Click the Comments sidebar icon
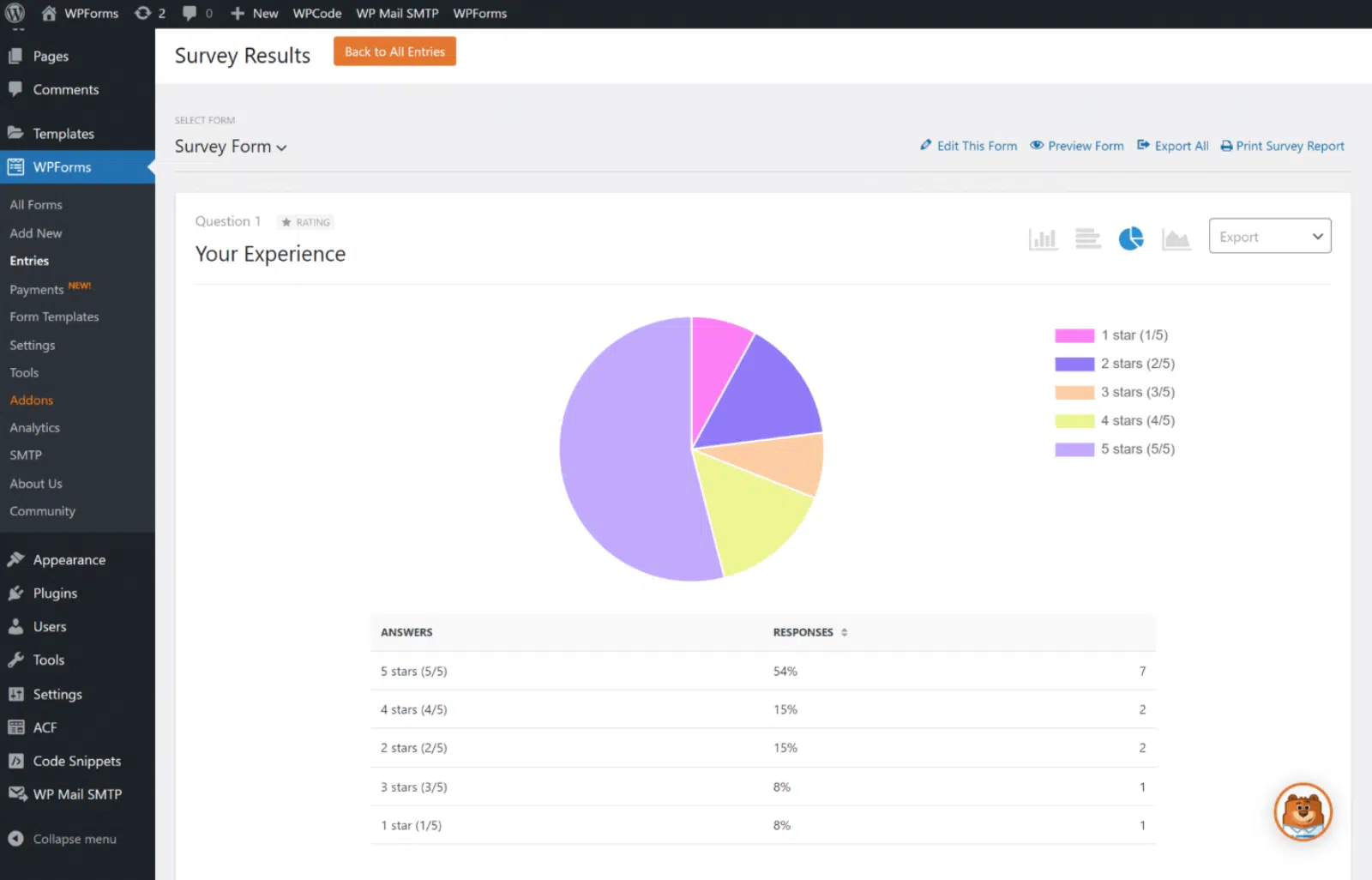 point(15,89)
